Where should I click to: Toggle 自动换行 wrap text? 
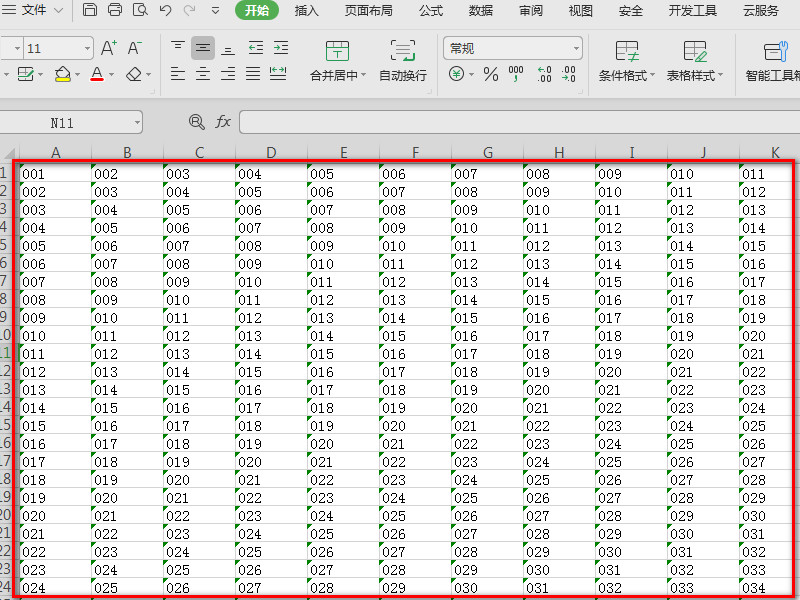[x=403, y=61]
